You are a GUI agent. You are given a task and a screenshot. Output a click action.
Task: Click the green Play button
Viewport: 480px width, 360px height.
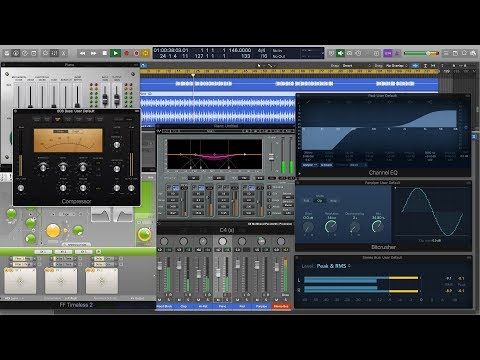point(115,53)
